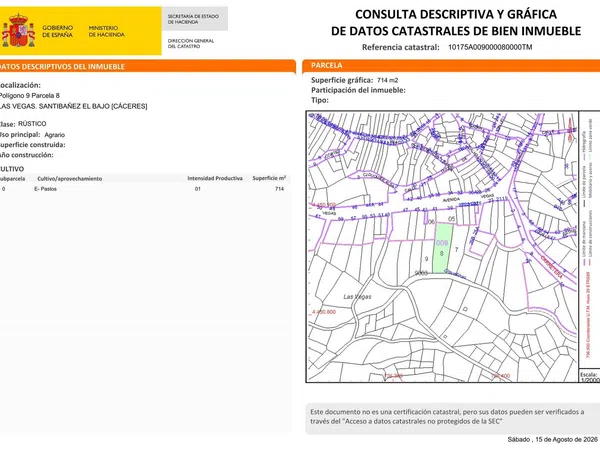600x450 pixels.
Task: Click 'DIRECCIÓN GENERAL DEL CATASTRO' label
Action: tap(191, 43)
